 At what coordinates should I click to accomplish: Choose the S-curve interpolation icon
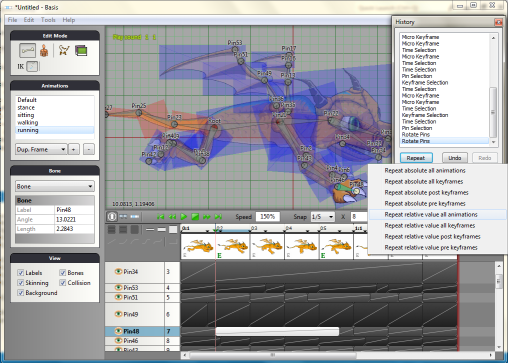click(147, 241)
